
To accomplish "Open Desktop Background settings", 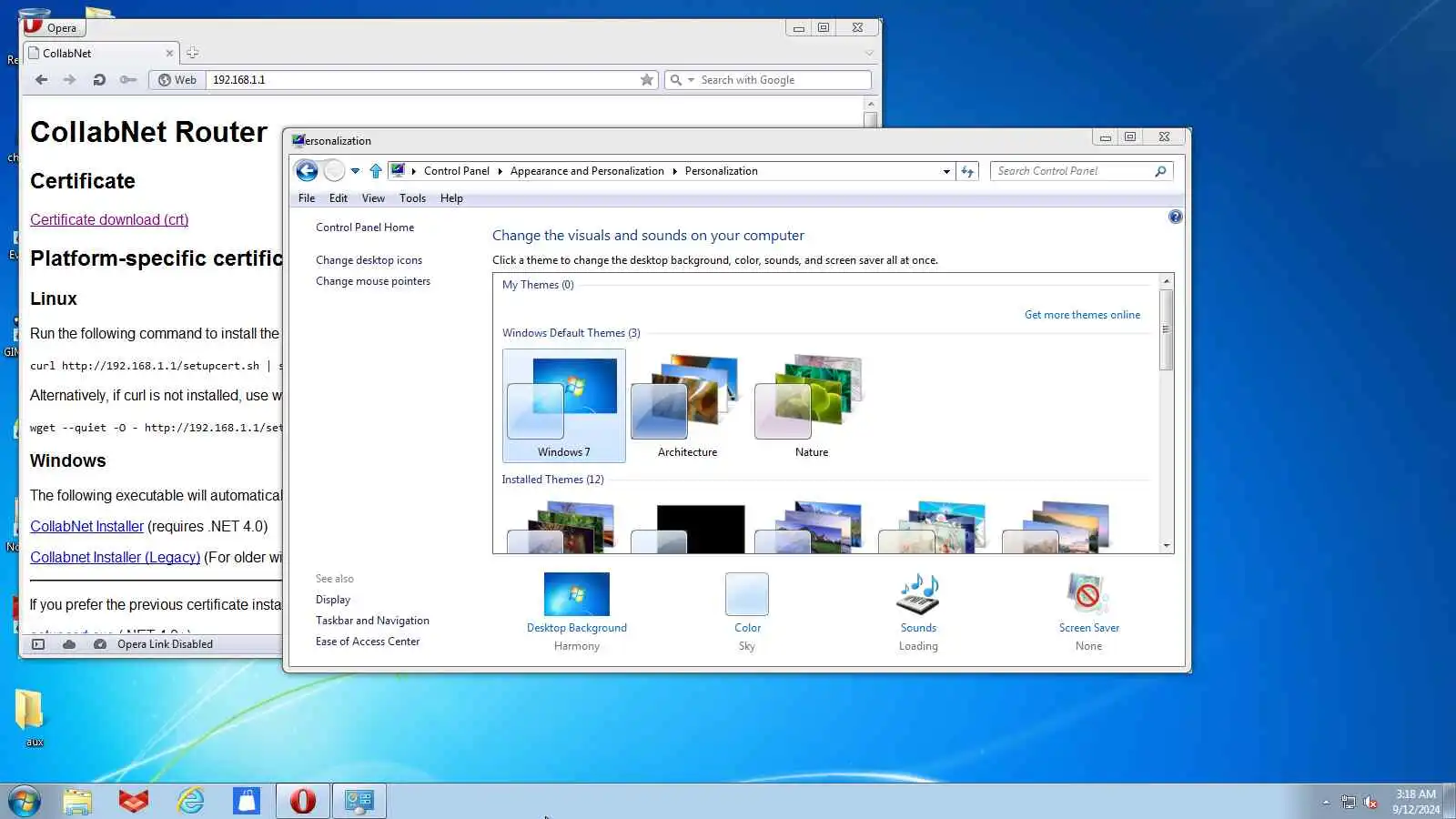I will (x=577, y=612).
